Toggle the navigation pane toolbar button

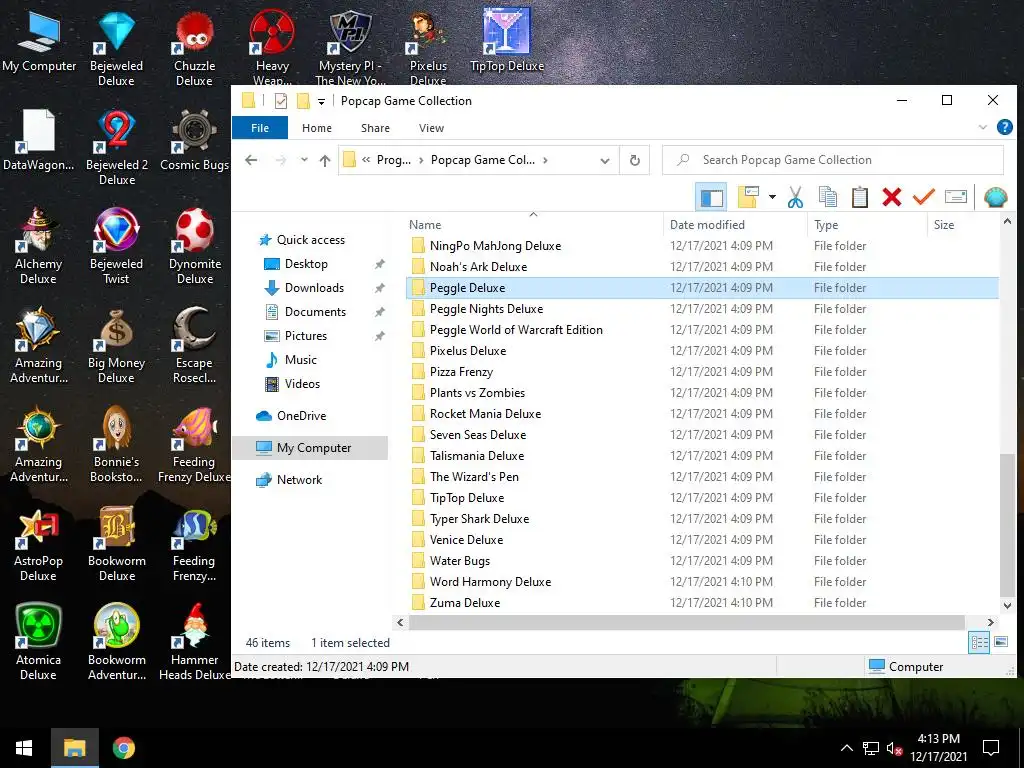coord(711,197)
